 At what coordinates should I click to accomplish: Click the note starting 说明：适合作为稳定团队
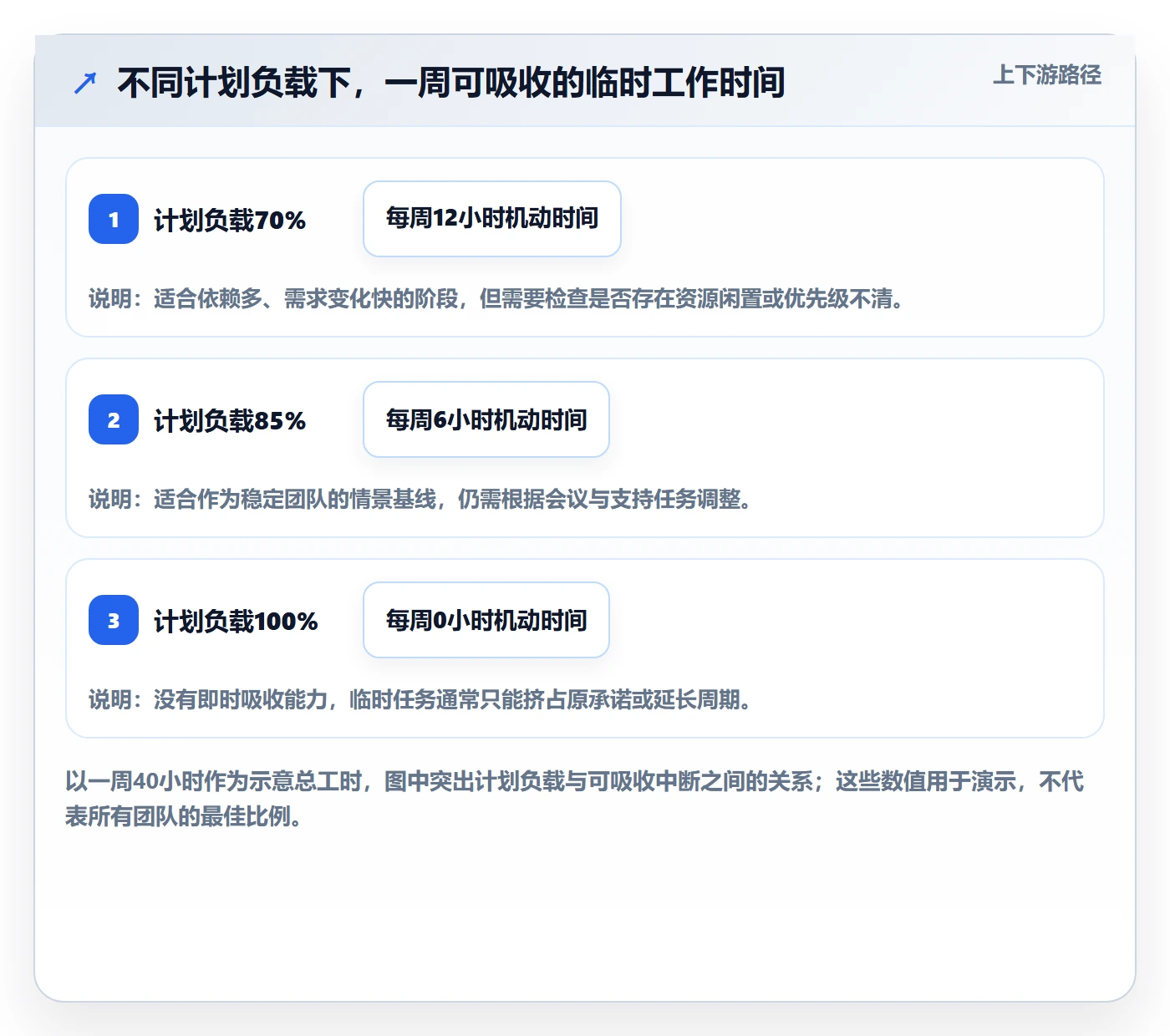click(x=420, y=499)
